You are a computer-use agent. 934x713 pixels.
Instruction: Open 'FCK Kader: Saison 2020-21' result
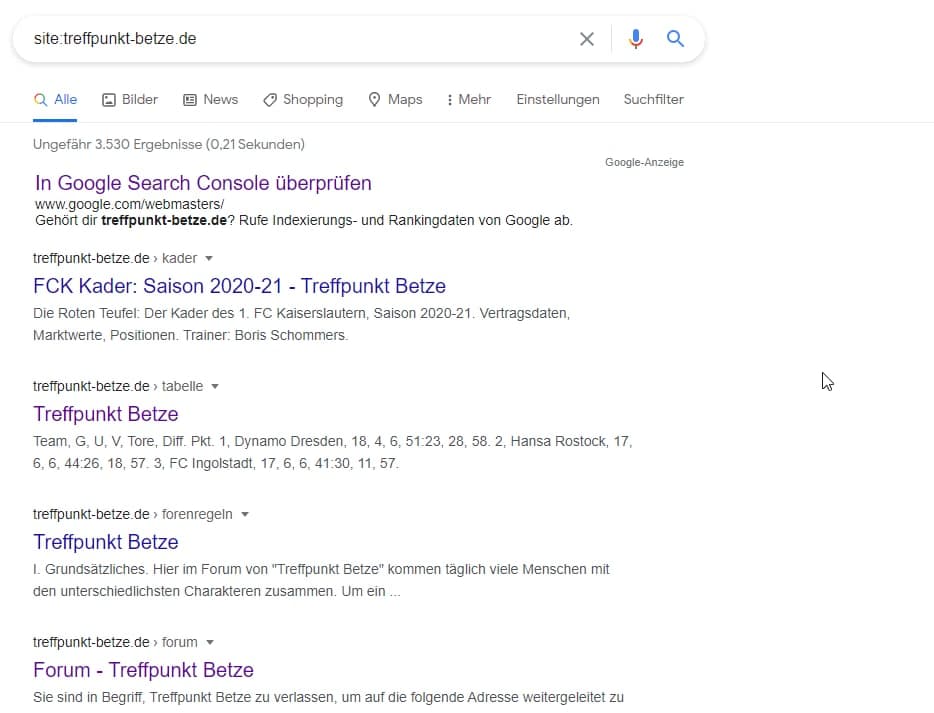point(239,286)
